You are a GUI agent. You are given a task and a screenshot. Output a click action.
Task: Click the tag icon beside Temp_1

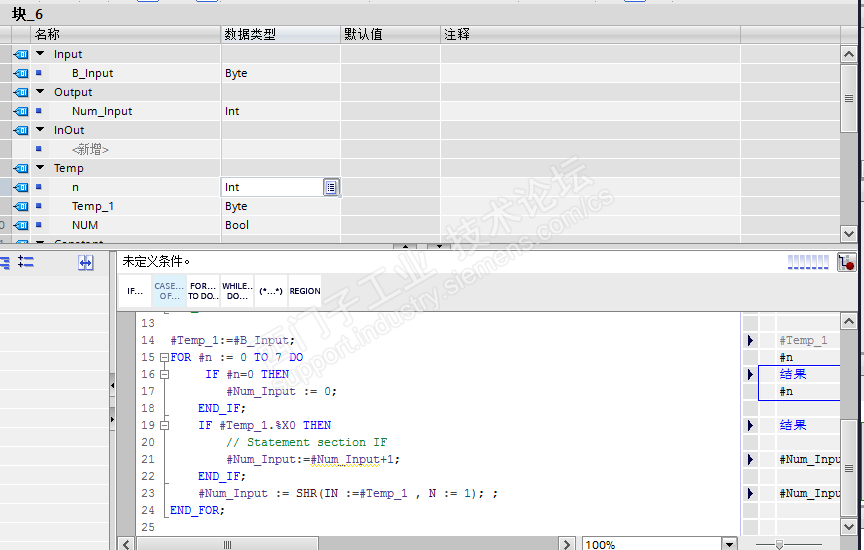(x=21, y=206)
